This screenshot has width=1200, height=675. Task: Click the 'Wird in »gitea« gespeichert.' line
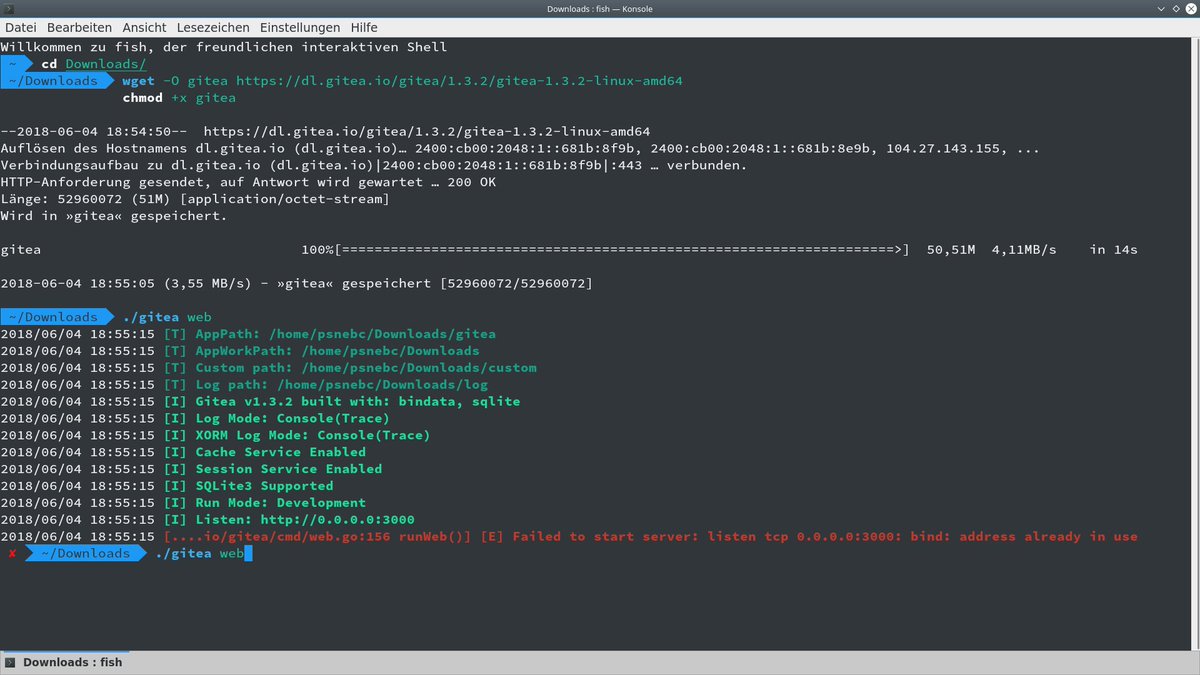click(x=114, y=216)
